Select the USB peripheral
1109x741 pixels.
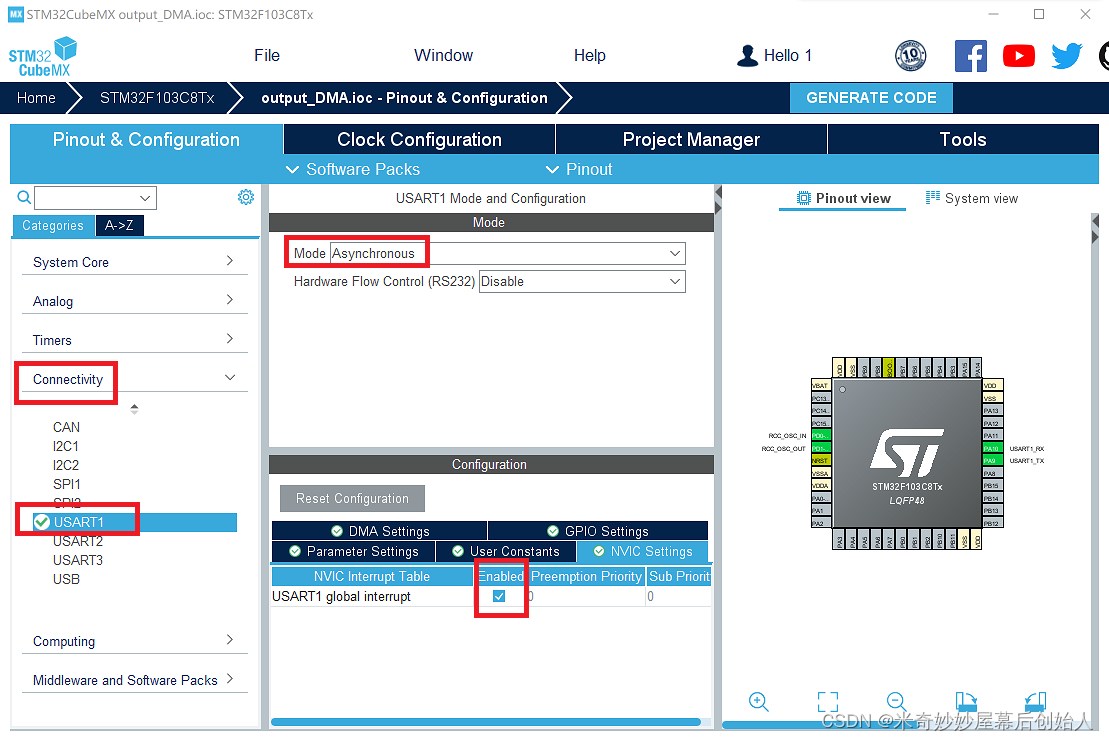coord(66,579)
